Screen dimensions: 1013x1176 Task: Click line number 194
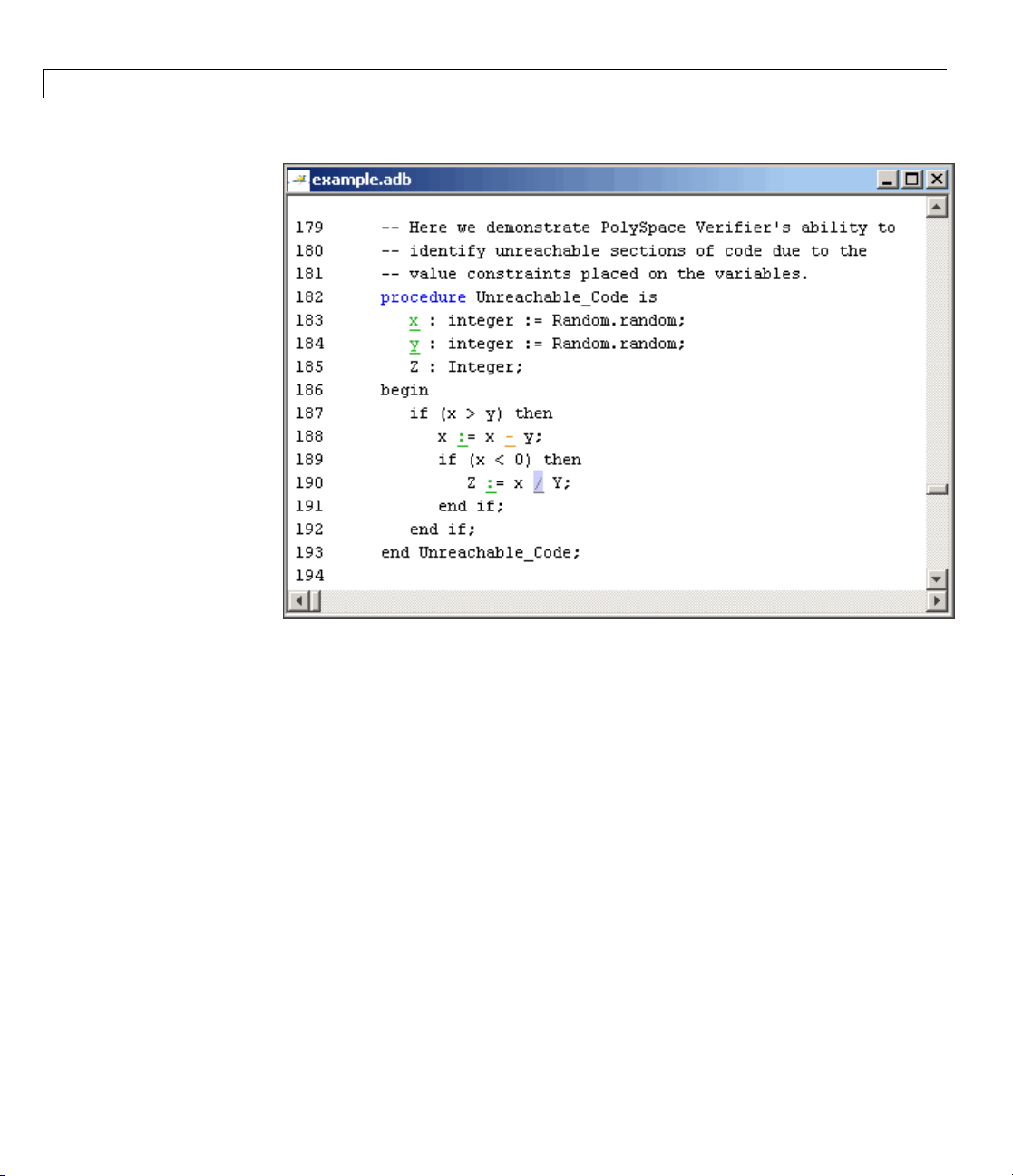[309, 576]
